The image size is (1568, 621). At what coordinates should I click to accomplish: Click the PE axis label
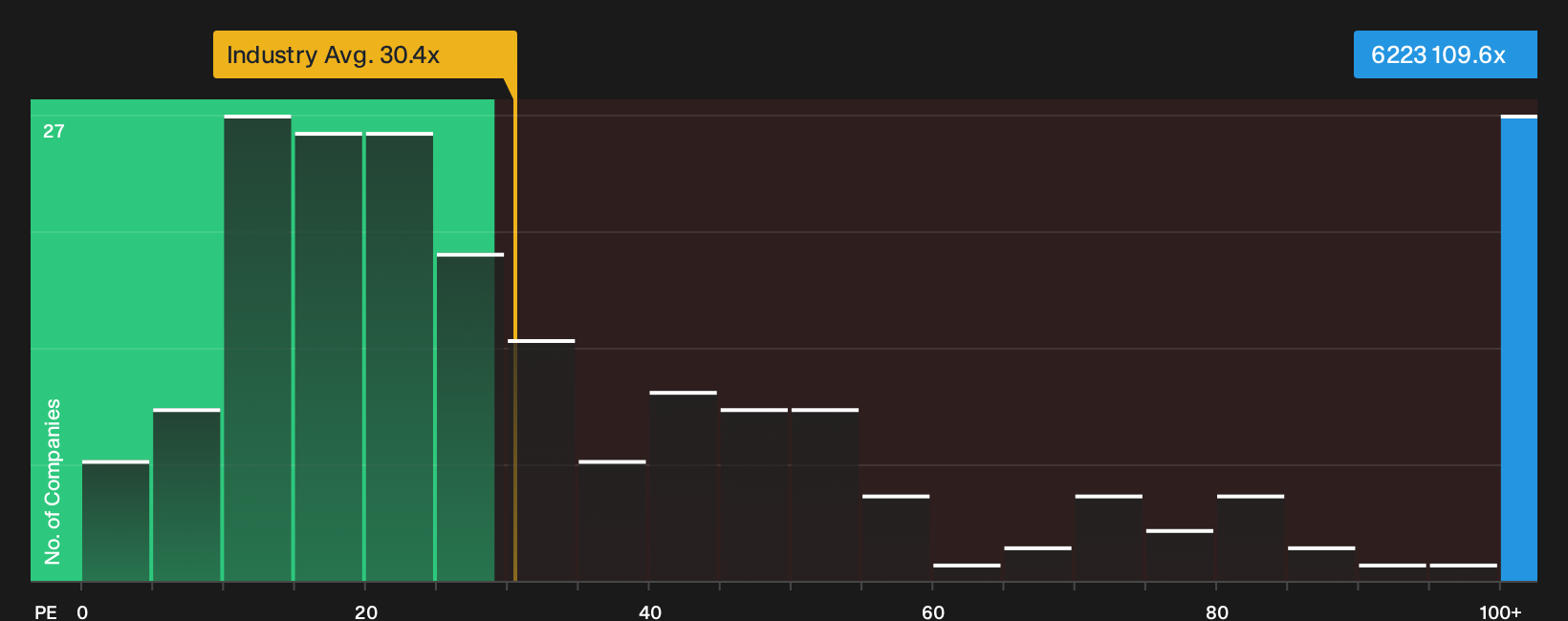(46, 611)
